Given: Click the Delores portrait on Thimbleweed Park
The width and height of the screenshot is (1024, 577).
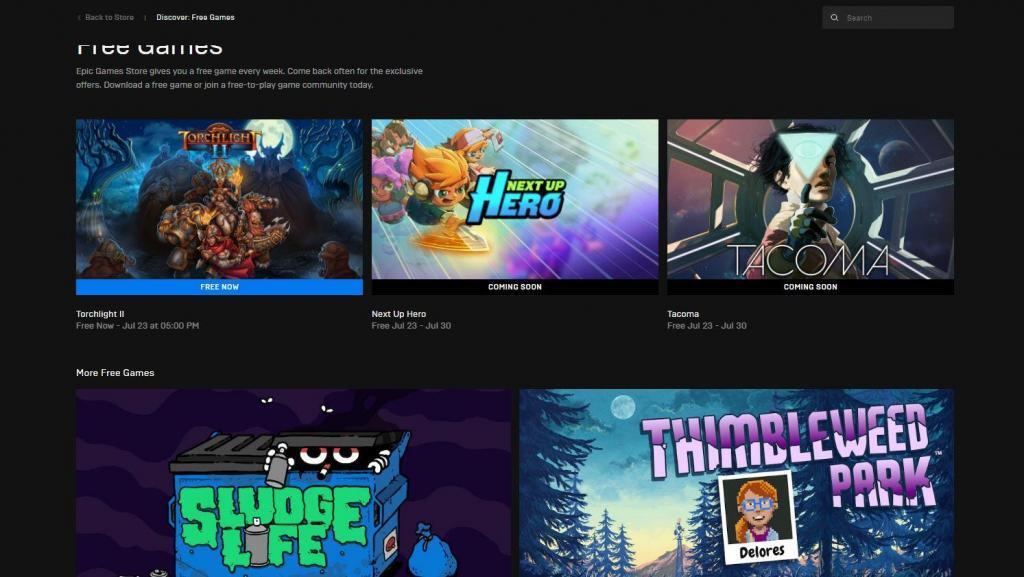Looking at the screenshot, I should (756, 517).
